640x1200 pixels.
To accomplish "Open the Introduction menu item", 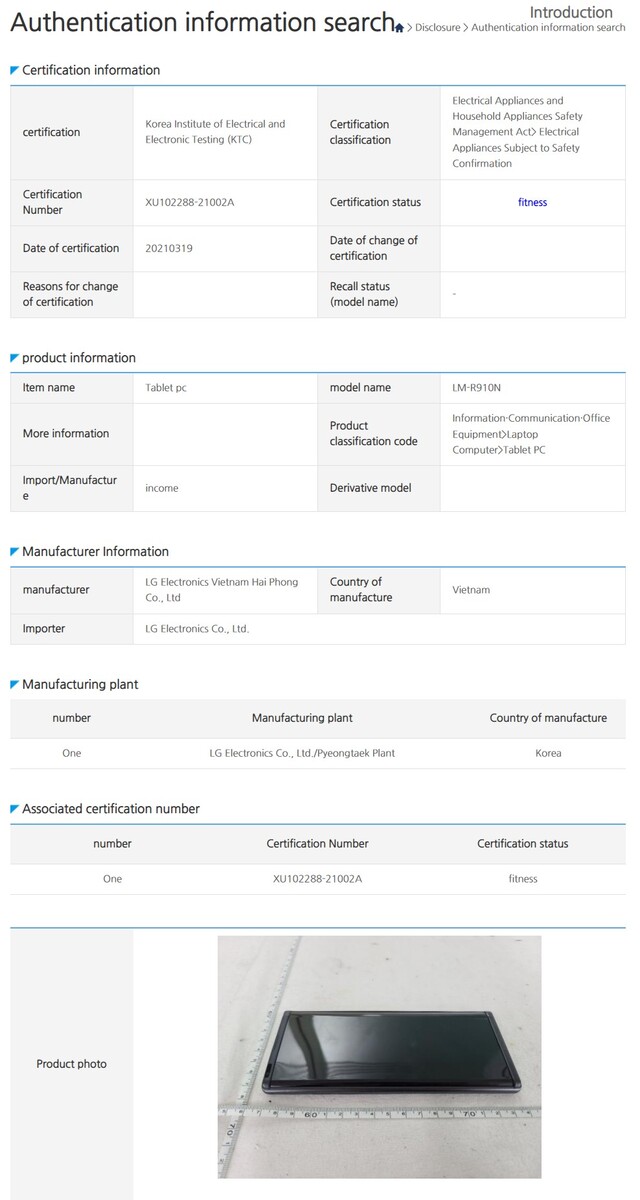I will click(571, 12).
